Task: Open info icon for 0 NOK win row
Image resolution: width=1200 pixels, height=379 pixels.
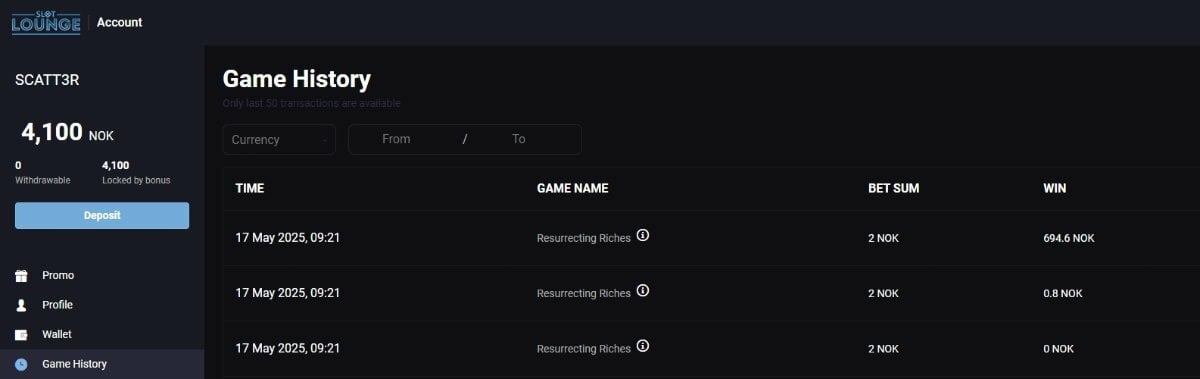Action: pyautogui.click(x=643, y=347)
